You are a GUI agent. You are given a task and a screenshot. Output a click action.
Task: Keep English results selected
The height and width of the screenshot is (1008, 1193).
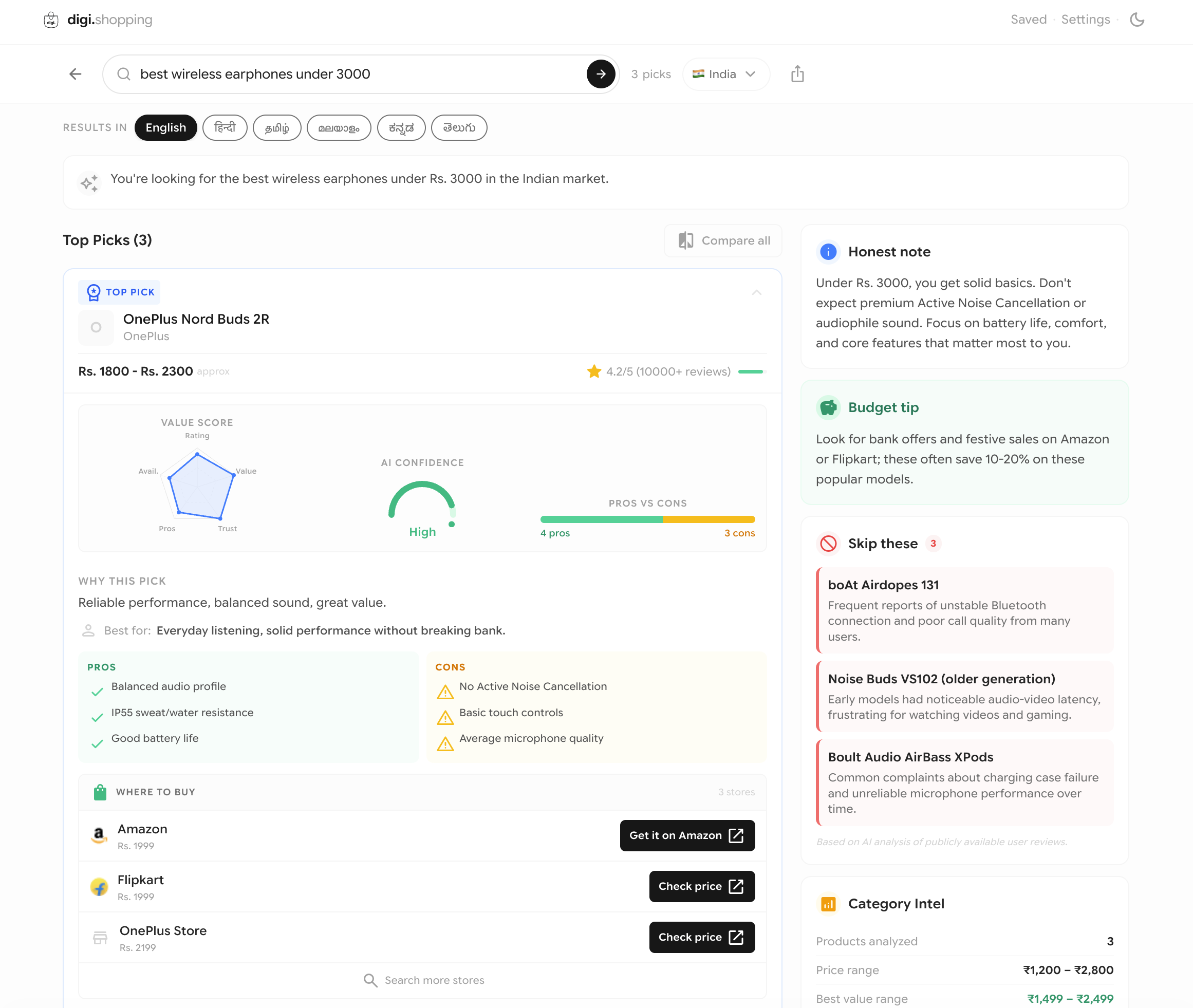tap(165, 127)
